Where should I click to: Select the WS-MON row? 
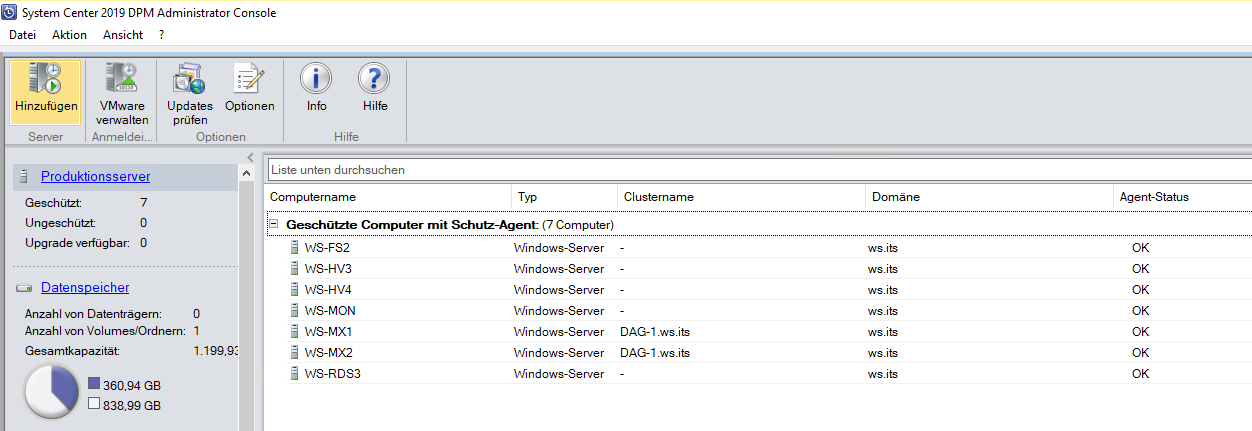pos(759,310)
